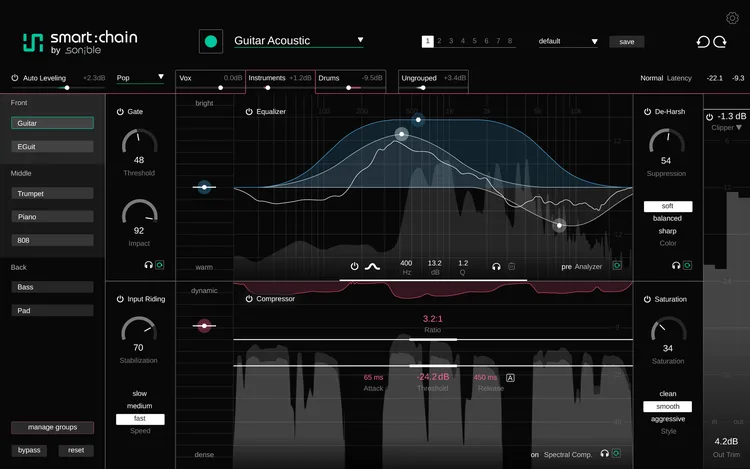Select the Ungrouped group tab

(x=433, y=81)
